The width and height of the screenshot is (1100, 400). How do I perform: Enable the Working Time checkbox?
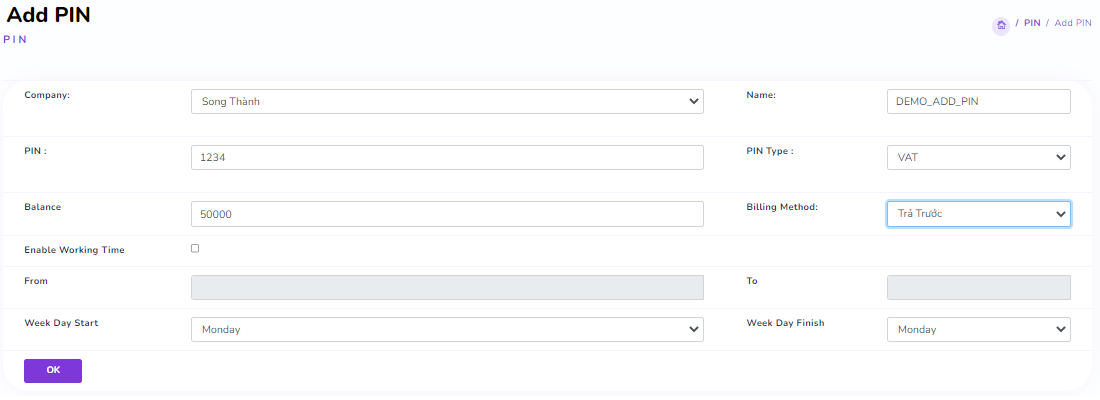click(195, 248)
